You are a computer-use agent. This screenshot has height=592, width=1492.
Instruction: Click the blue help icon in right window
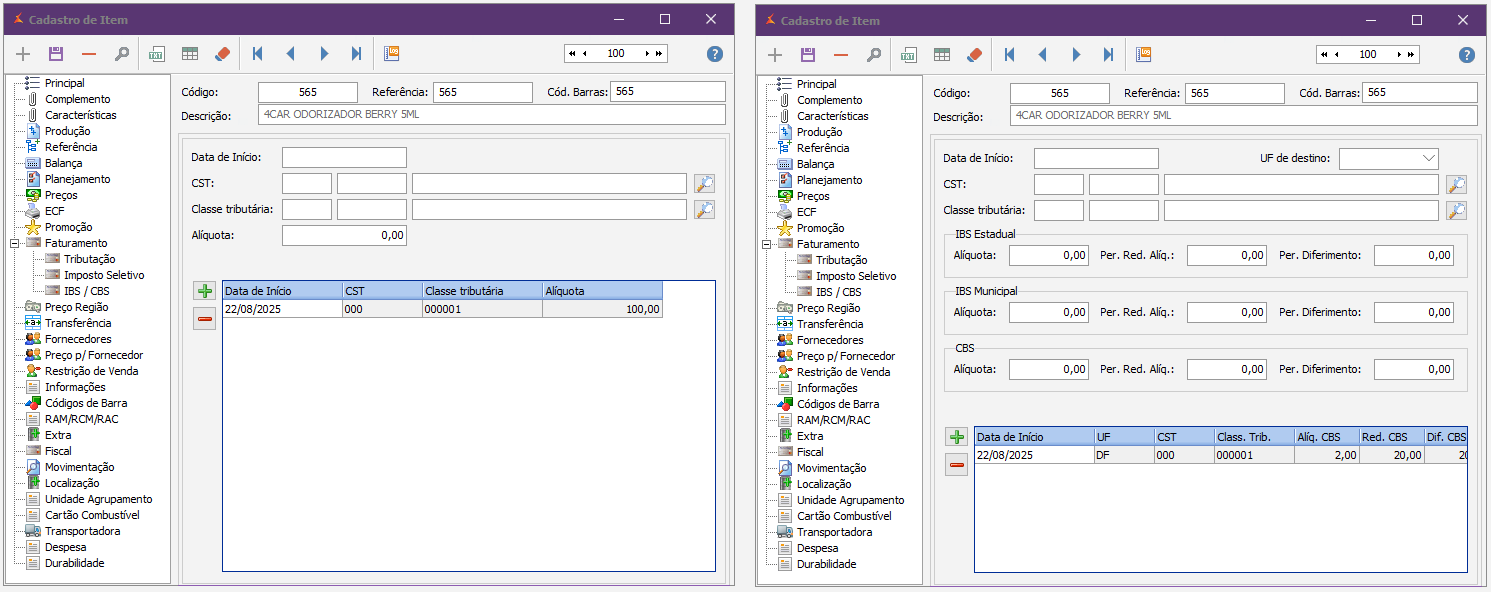[1466, 55]
